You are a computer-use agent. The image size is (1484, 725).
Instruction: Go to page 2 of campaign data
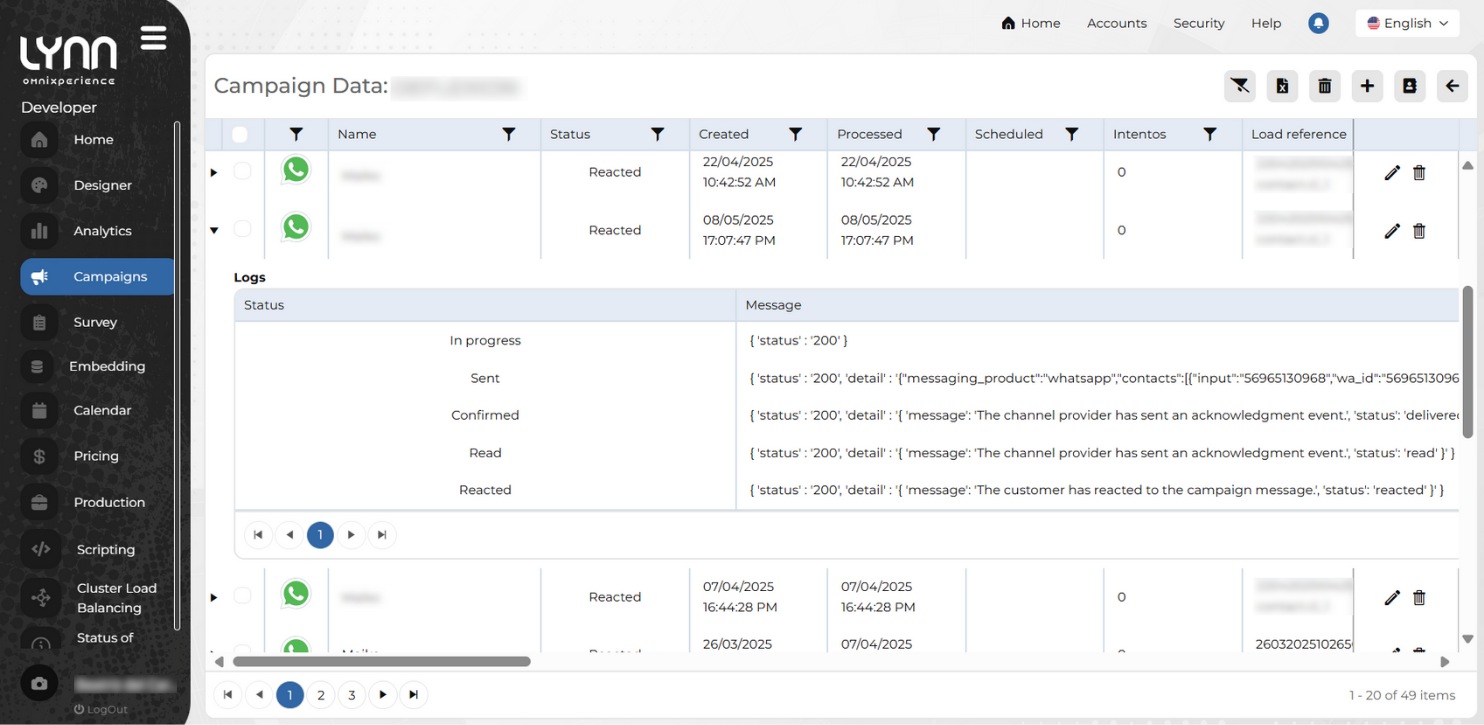pyautogui.click(x=321, y=695)
